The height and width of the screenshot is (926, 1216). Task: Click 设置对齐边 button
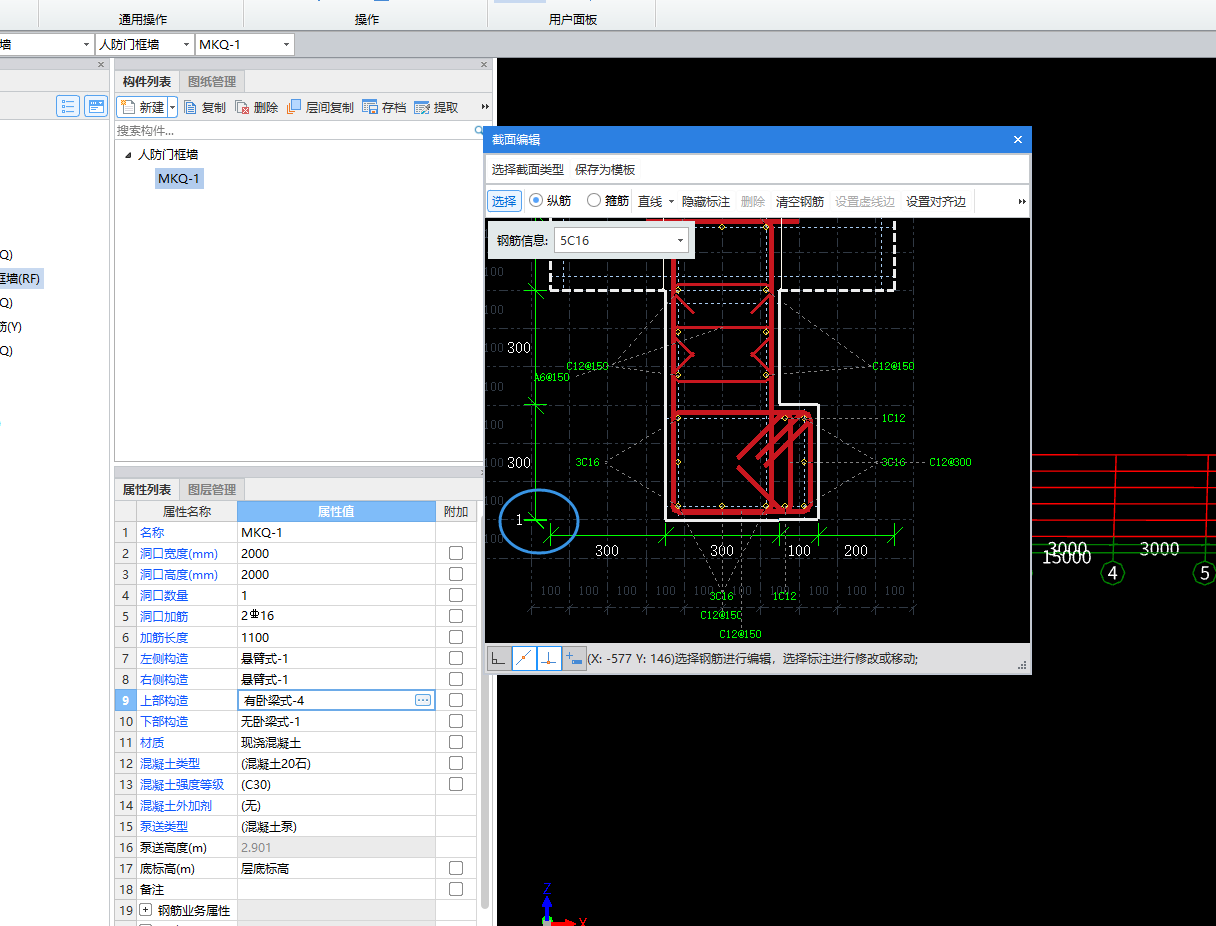pos(936,201)
